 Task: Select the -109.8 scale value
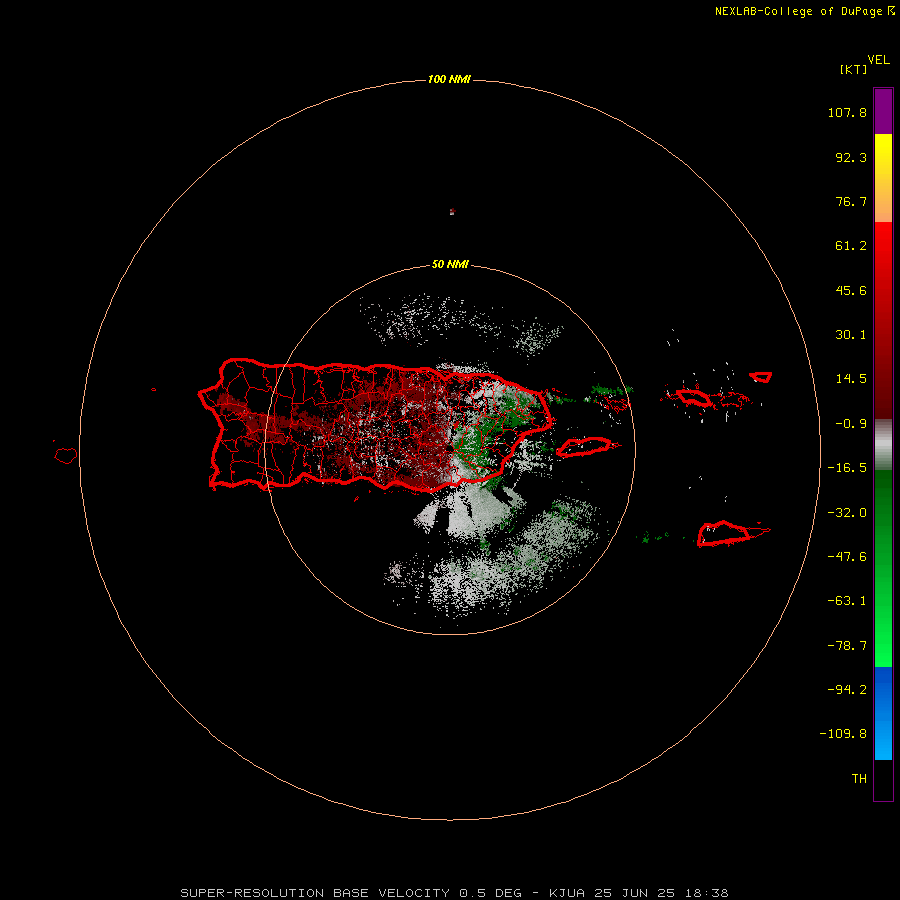(x=843, y=734)
